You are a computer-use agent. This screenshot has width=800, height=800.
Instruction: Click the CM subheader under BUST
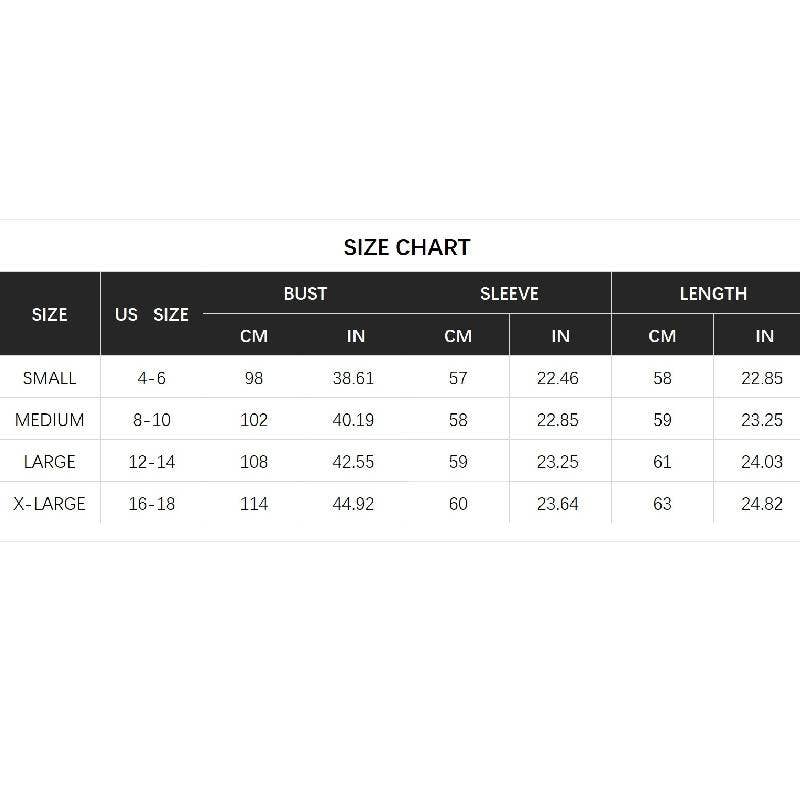[254, 336]
